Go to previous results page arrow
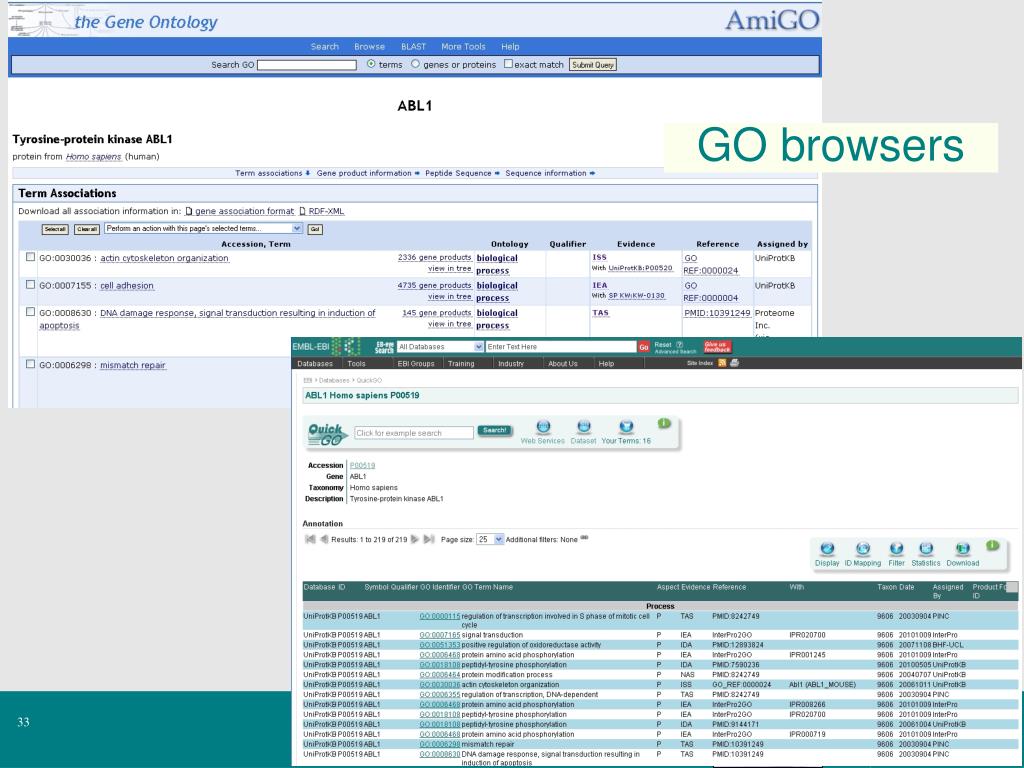Viewport: 1024px width, 768px height. tap(324, 539)
